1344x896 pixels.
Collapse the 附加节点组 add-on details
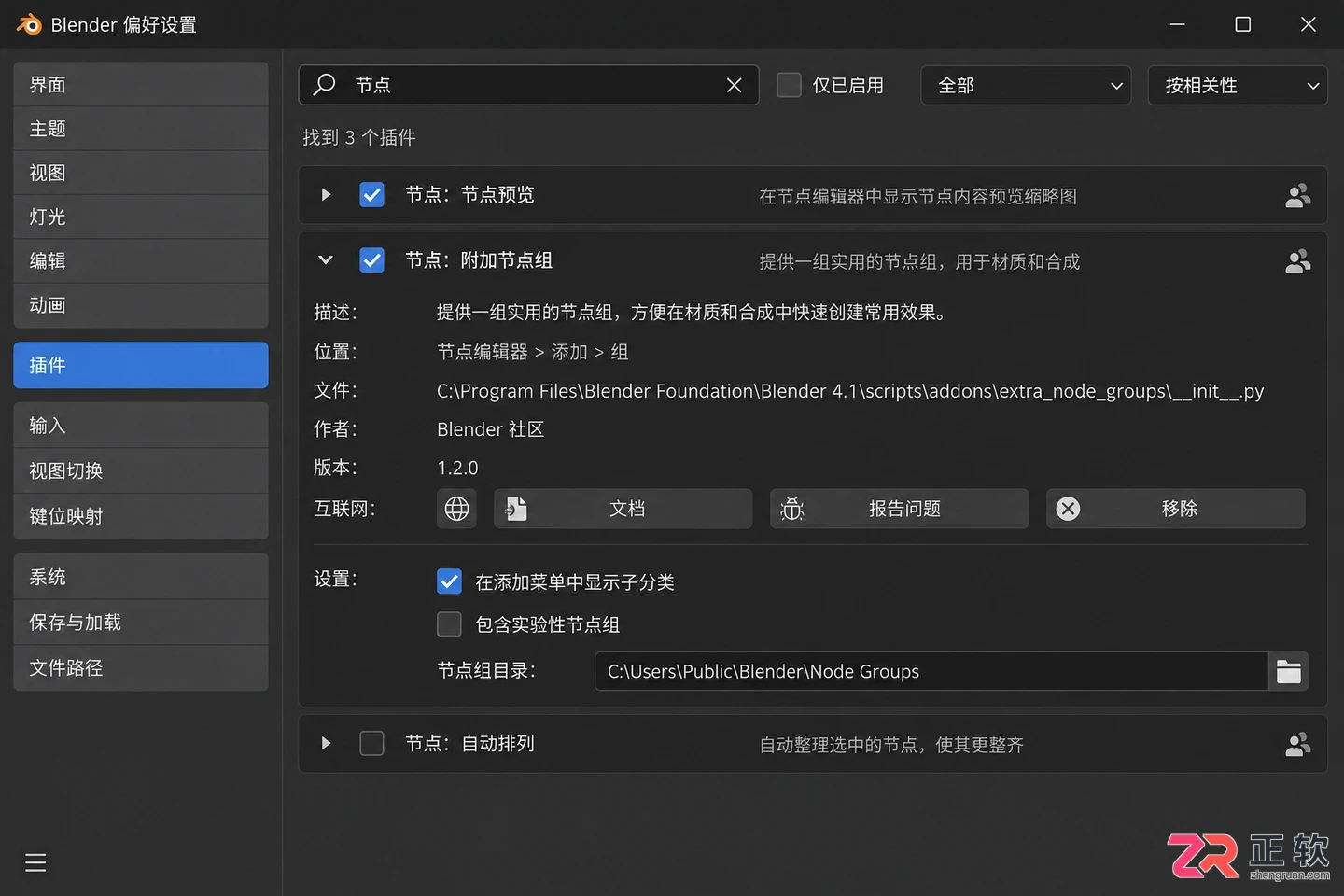[326, 260]
